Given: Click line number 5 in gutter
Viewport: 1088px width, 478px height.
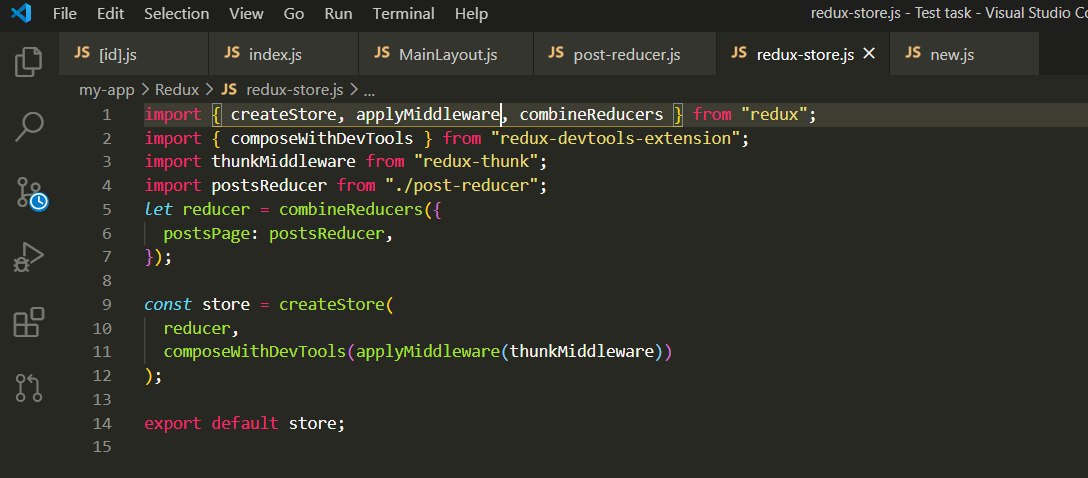Looking at the screenshot, I should tap(106, 210).
